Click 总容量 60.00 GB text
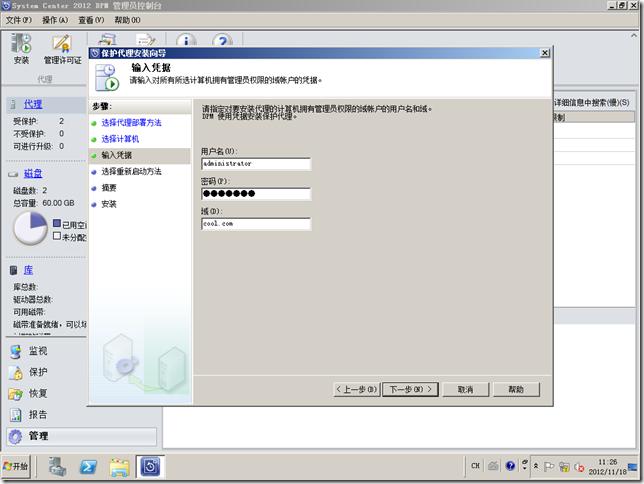The width and height of the screenshot is (644, 484). point(44,203)
